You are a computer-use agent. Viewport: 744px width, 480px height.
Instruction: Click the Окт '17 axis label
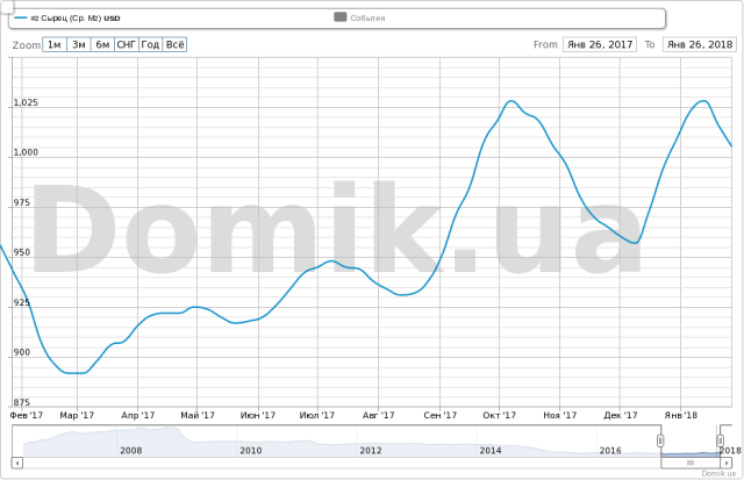499,415
